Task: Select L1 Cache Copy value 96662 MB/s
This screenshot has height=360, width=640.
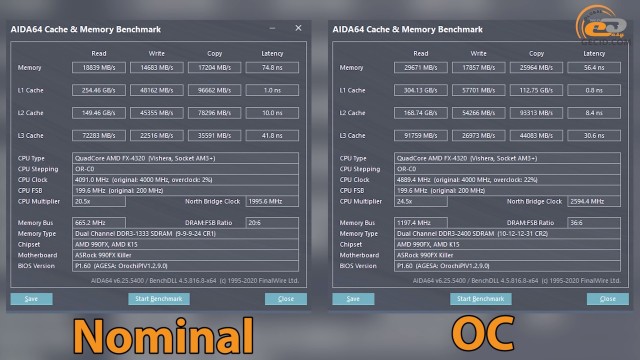Action: pyautogui.click(x=214, y=90)
